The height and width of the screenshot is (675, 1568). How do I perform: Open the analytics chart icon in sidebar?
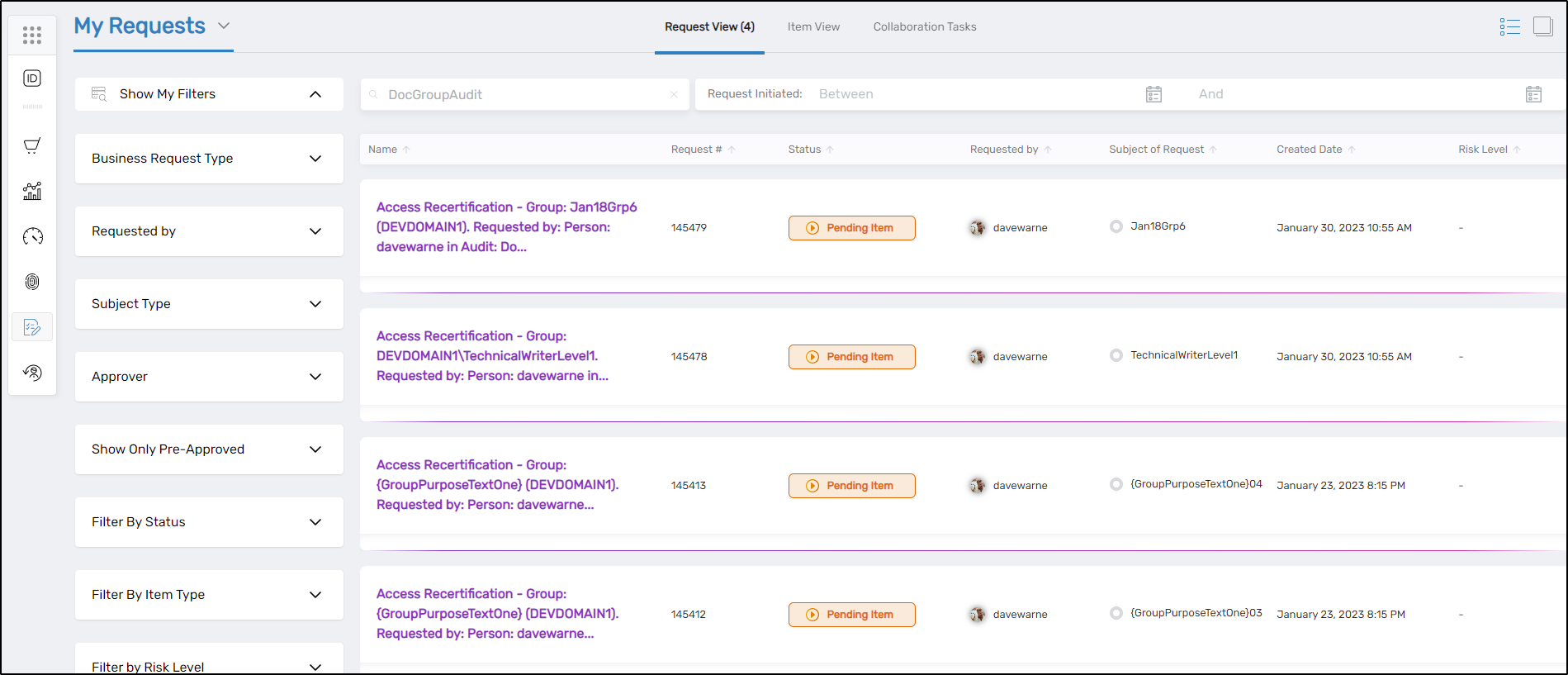click(x=32, y=192)
